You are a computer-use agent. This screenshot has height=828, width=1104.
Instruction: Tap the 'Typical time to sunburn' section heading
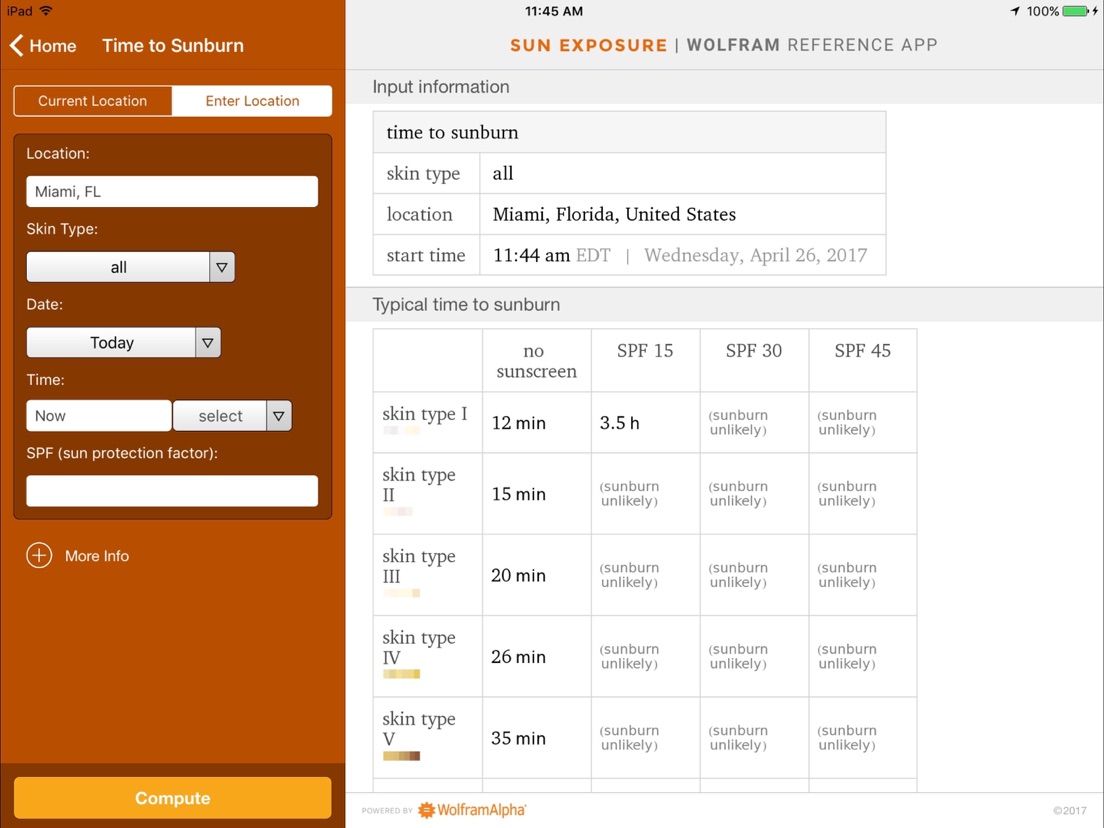click(466, 304)
